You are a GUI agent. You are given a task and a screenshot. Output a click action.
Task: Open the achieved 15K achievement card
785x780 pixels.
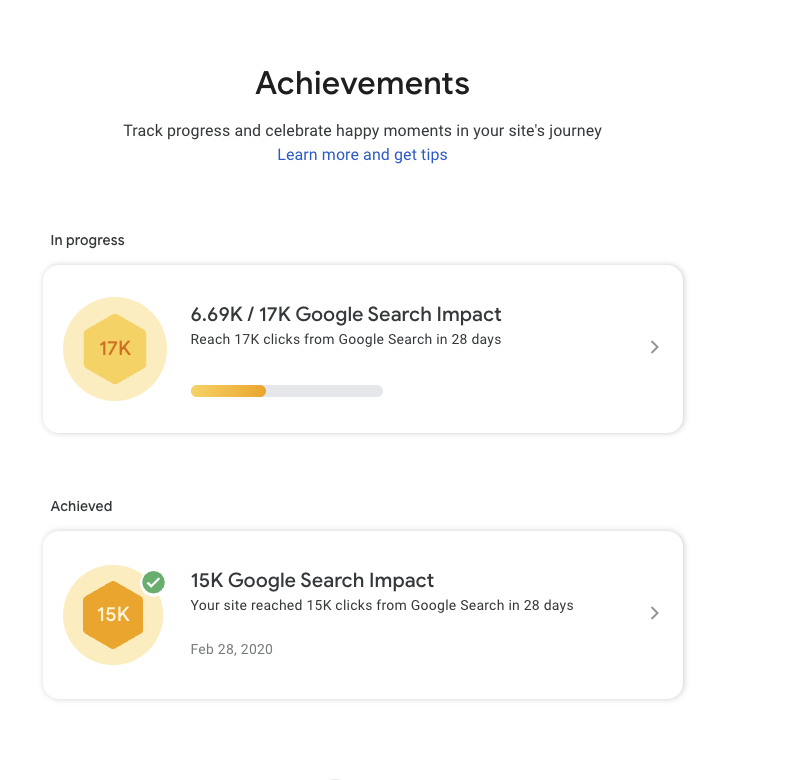click(363, 615)
